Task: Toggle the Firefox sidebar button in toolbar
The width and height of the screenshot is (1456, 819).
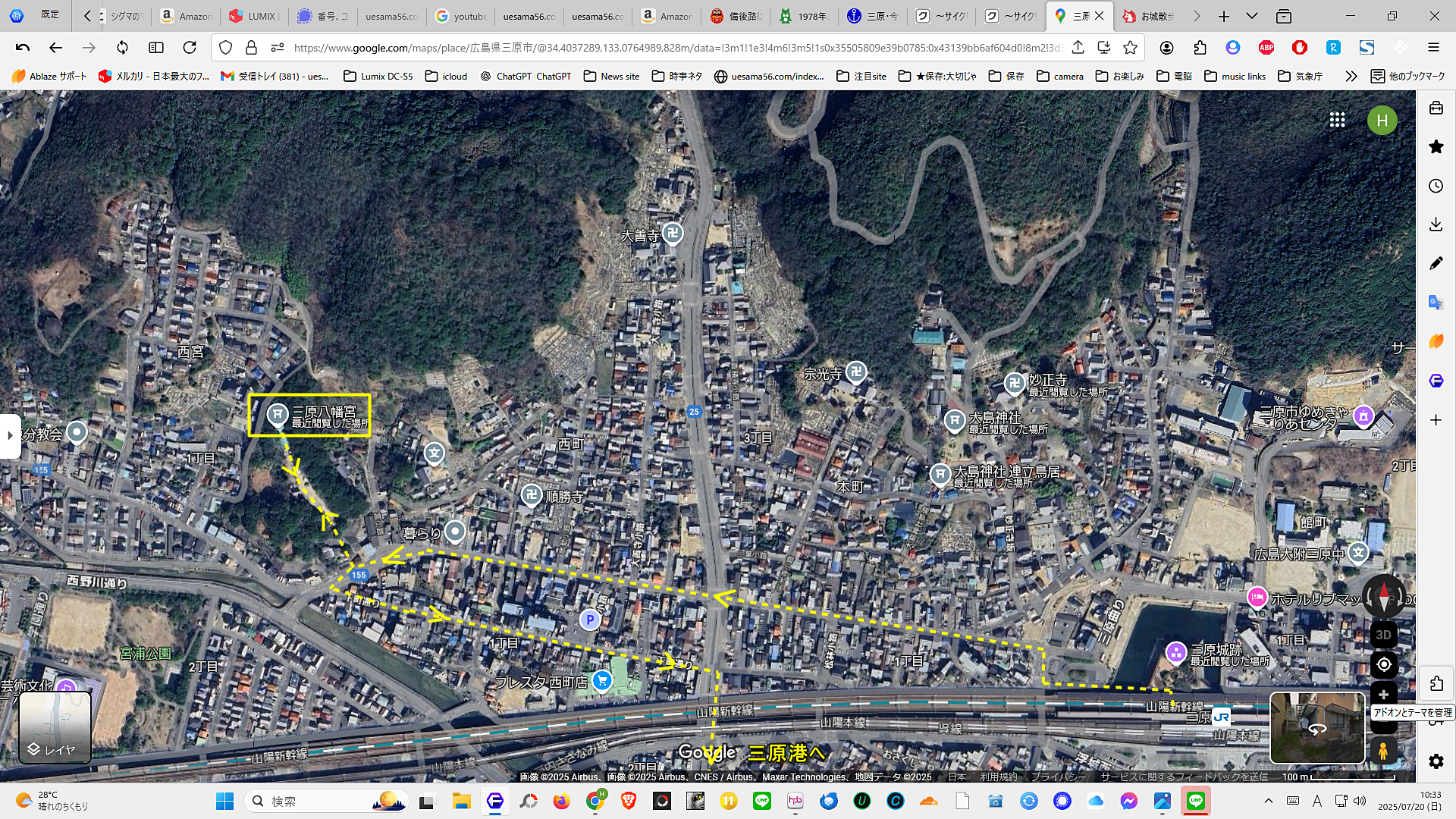Action: [156, 48]
